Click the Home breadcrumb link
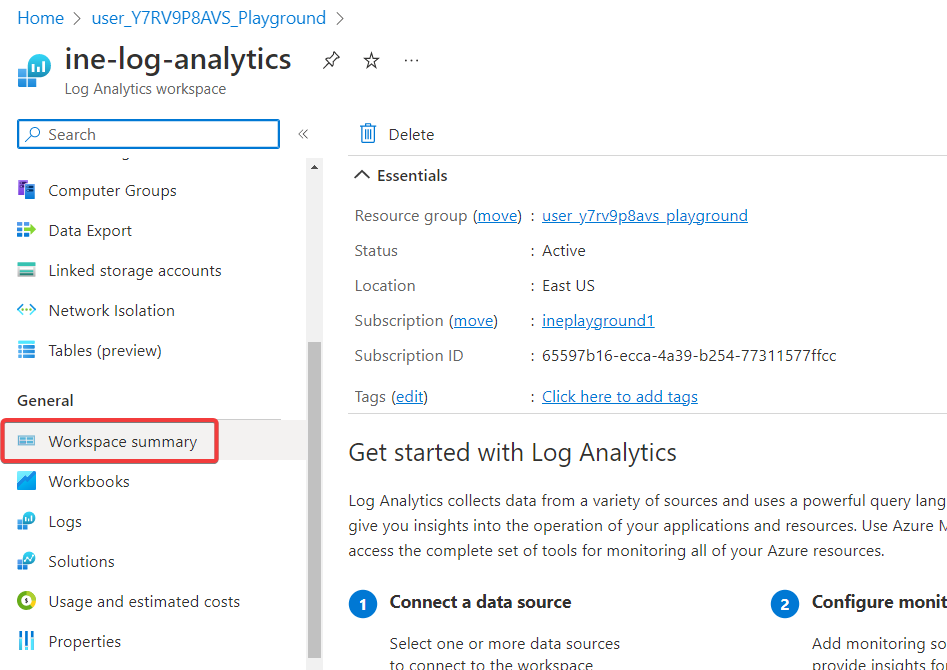Viewport: 947px width, 670px height. click(40, 18)
